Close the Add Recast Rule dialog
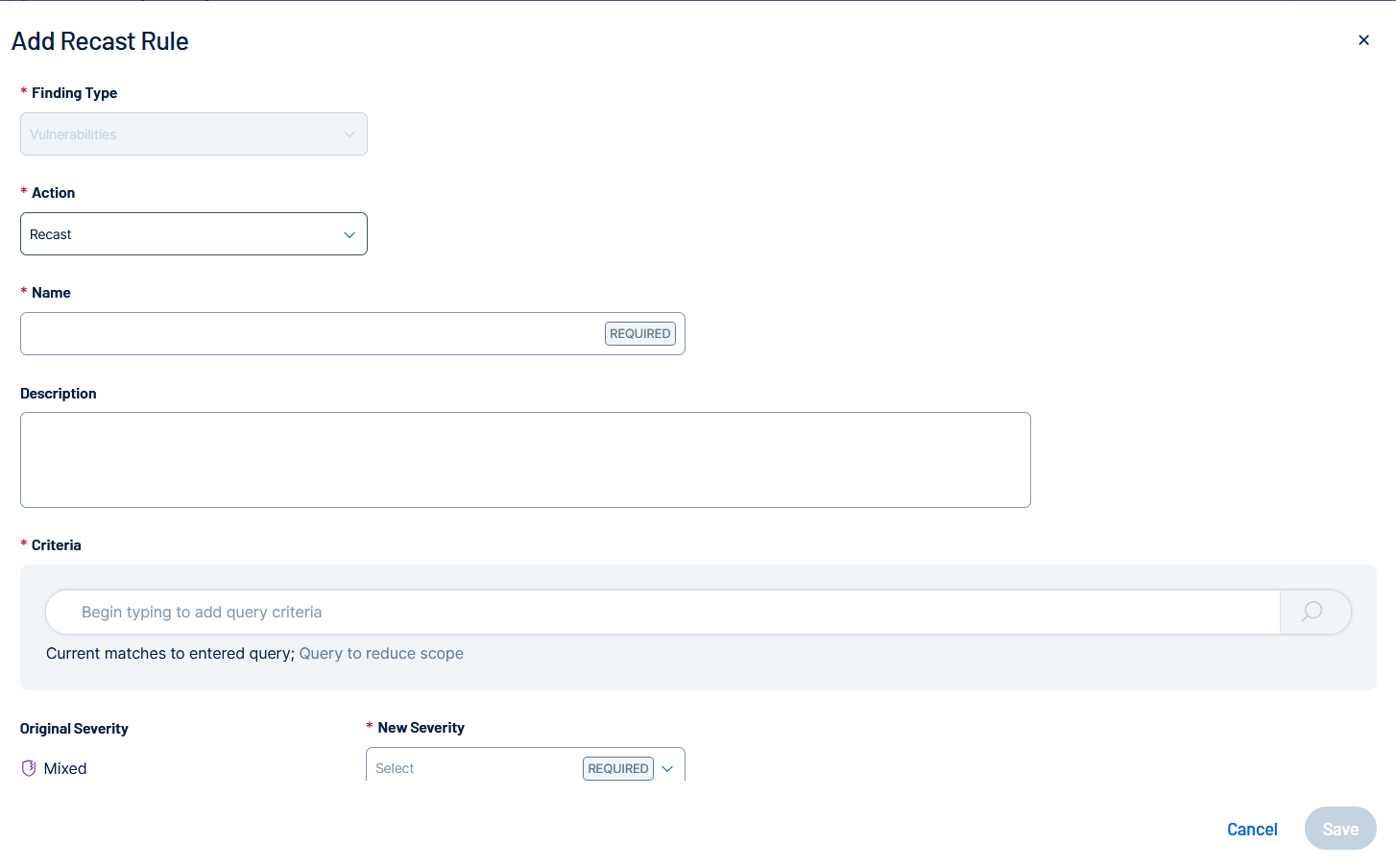 tap(1363, 40)
